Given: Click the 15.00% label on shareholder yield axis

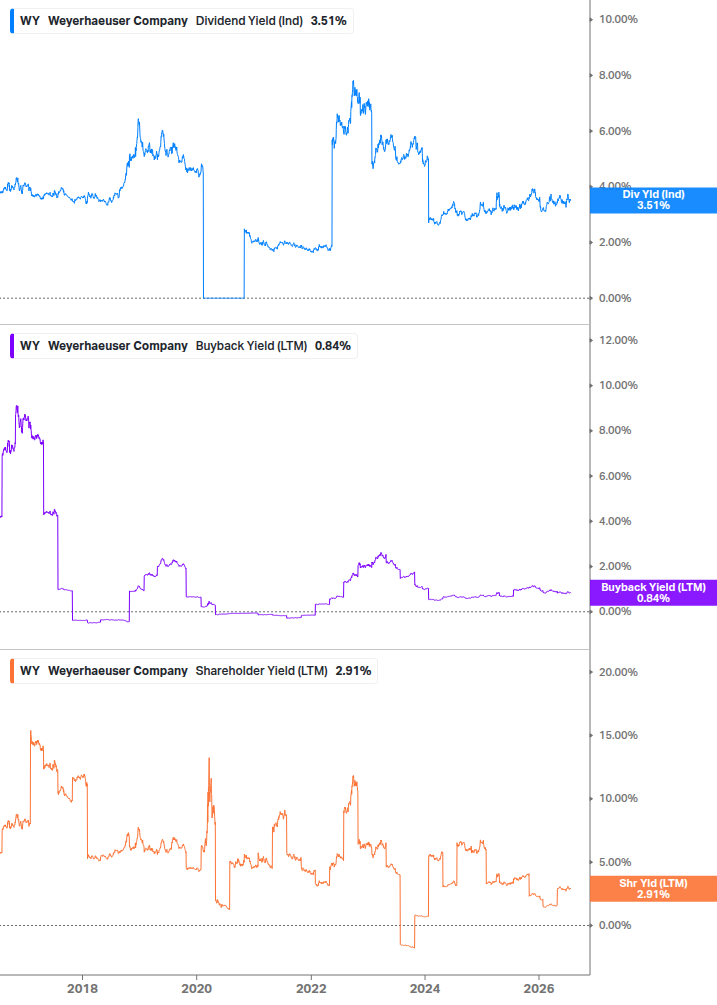Looking at the screenshot, I should click(x=618, y=735).
